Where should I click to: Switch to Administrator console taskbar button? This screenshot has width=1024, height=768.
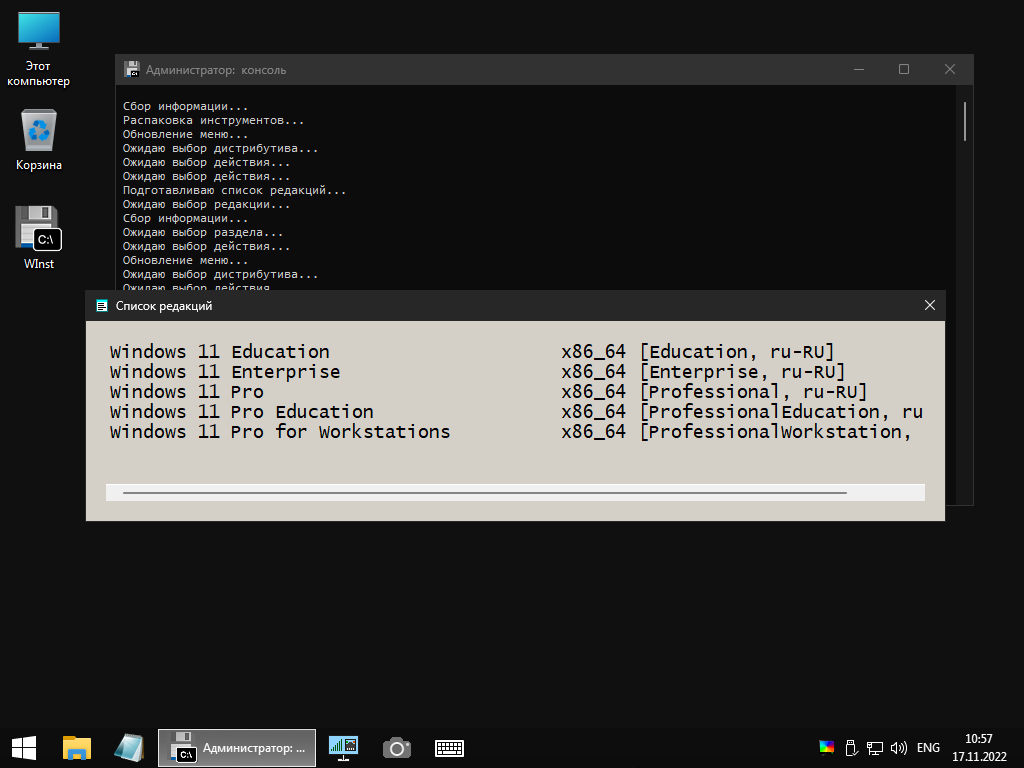pos(237,748)
